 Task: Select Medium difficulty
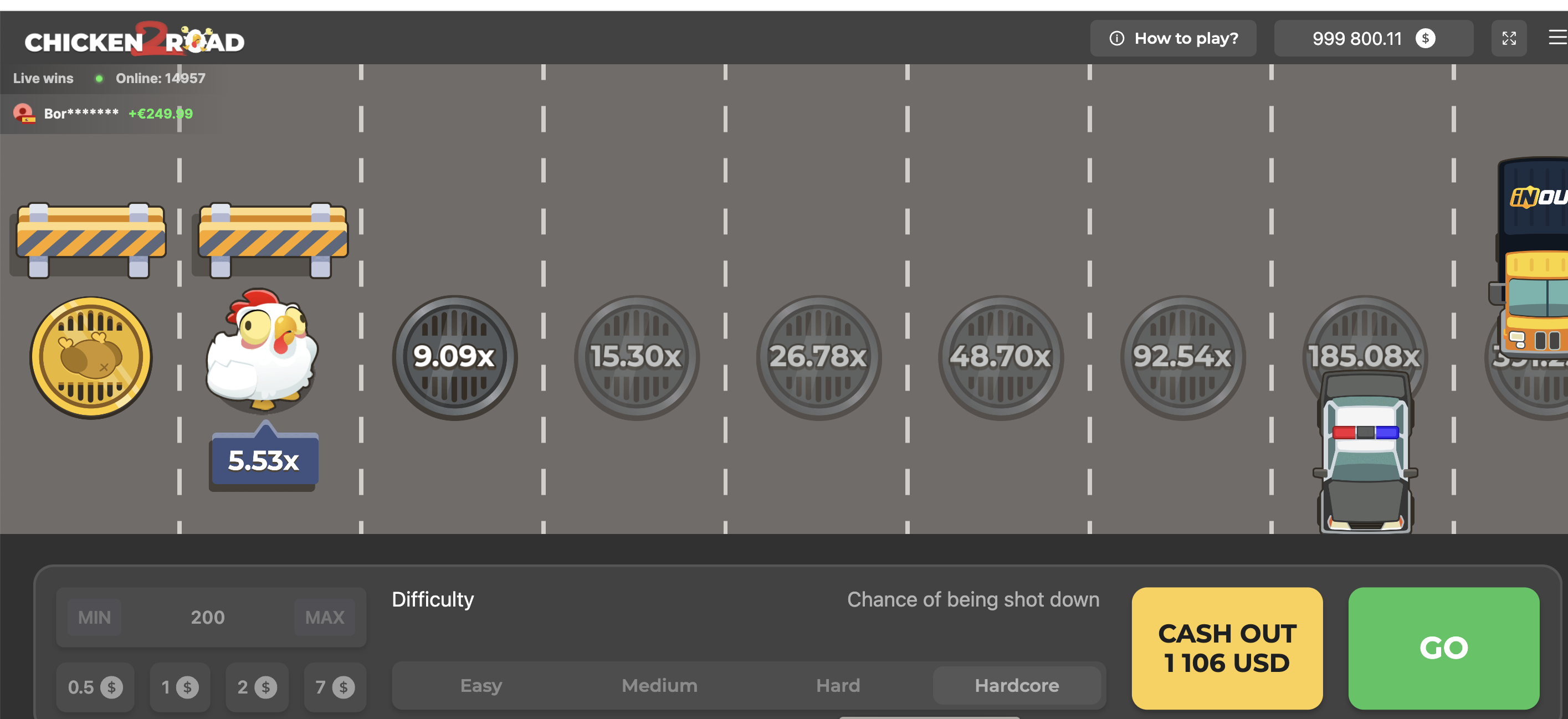(x=659, y=686)
